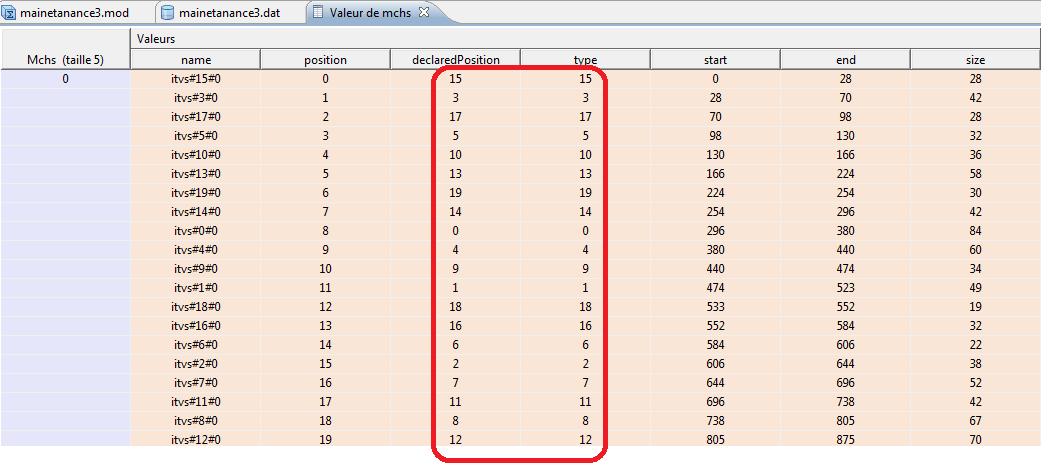
Task: Select the itvs#19#0 name cell
Action: (195, 193)
